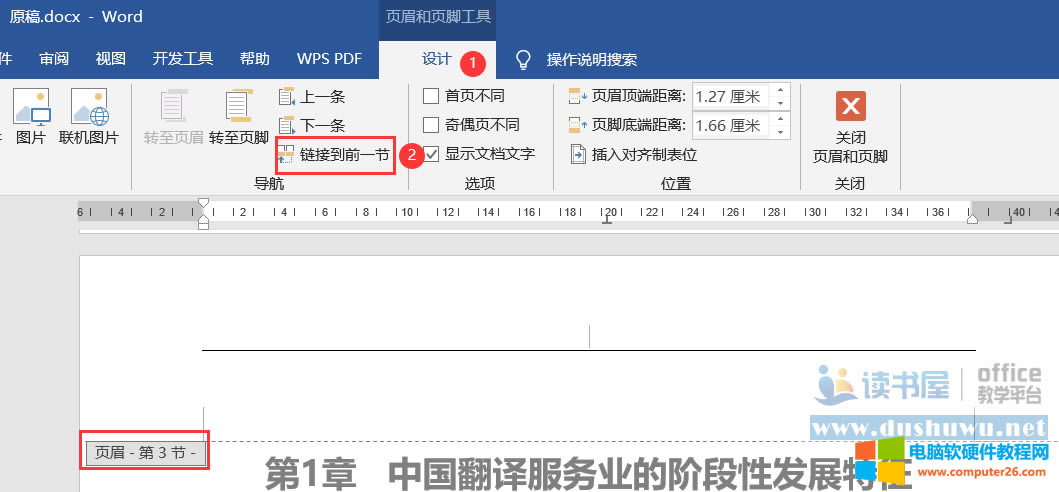The height and width of the screenshot is (492, 1059).
Task: Open the Design (设计) tab
Action: pos(436,60)
